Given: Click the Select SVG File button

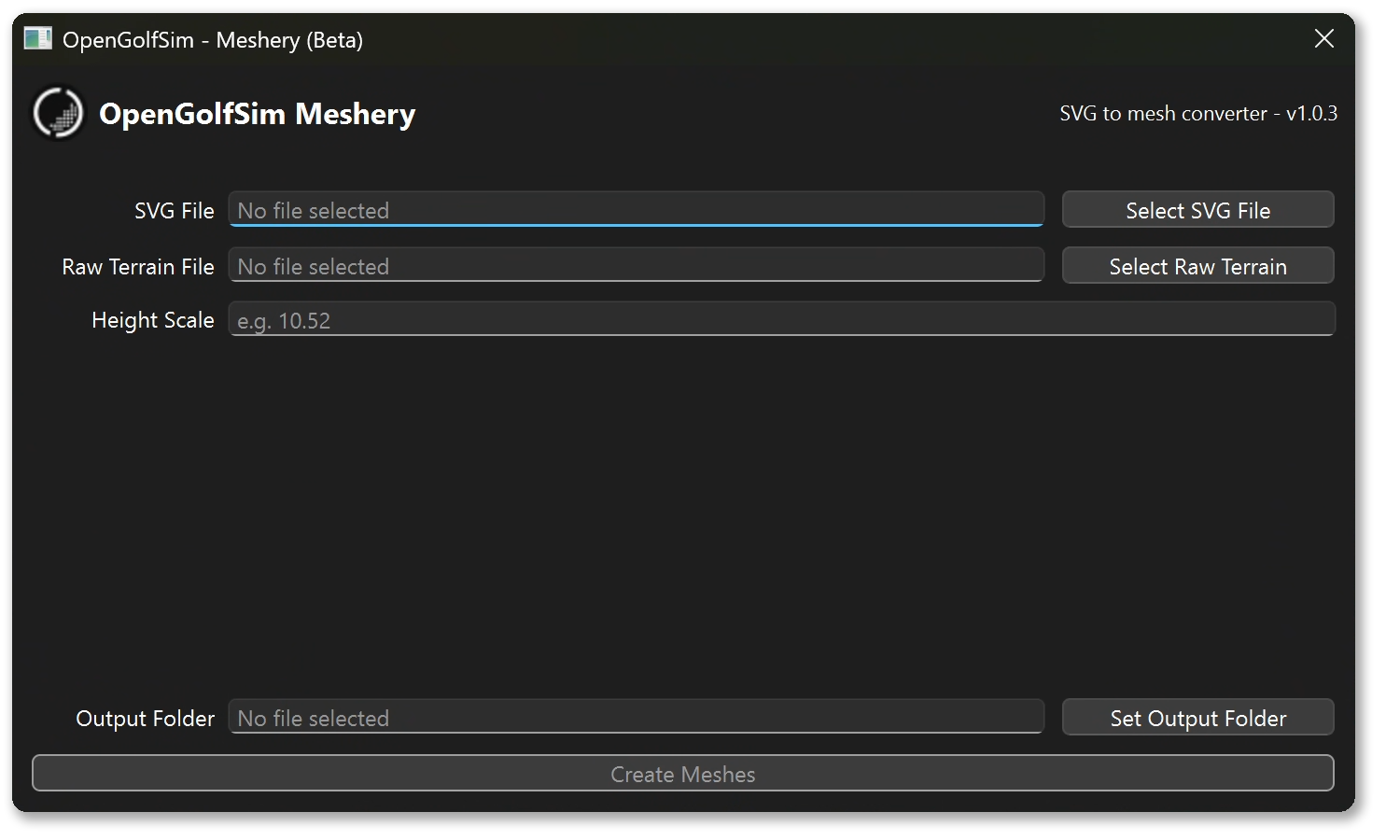Looking at the screenshot, I should pos(1197,210).
